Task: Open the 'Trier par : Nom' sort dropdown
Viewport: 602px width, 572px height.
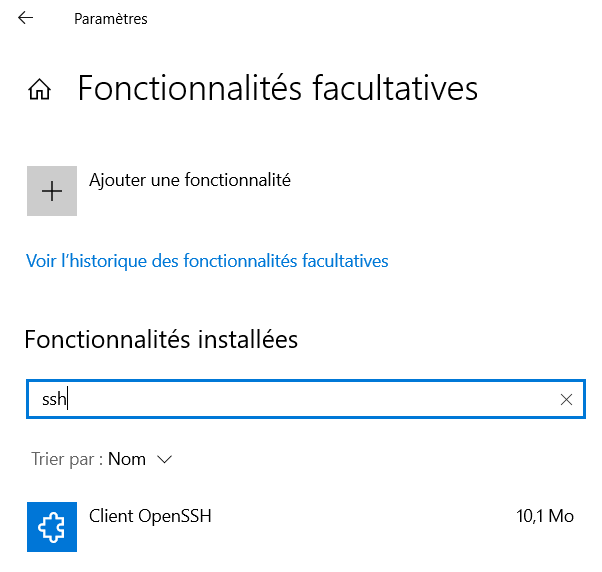Action: pyautogui.click(x=102, y=459)
